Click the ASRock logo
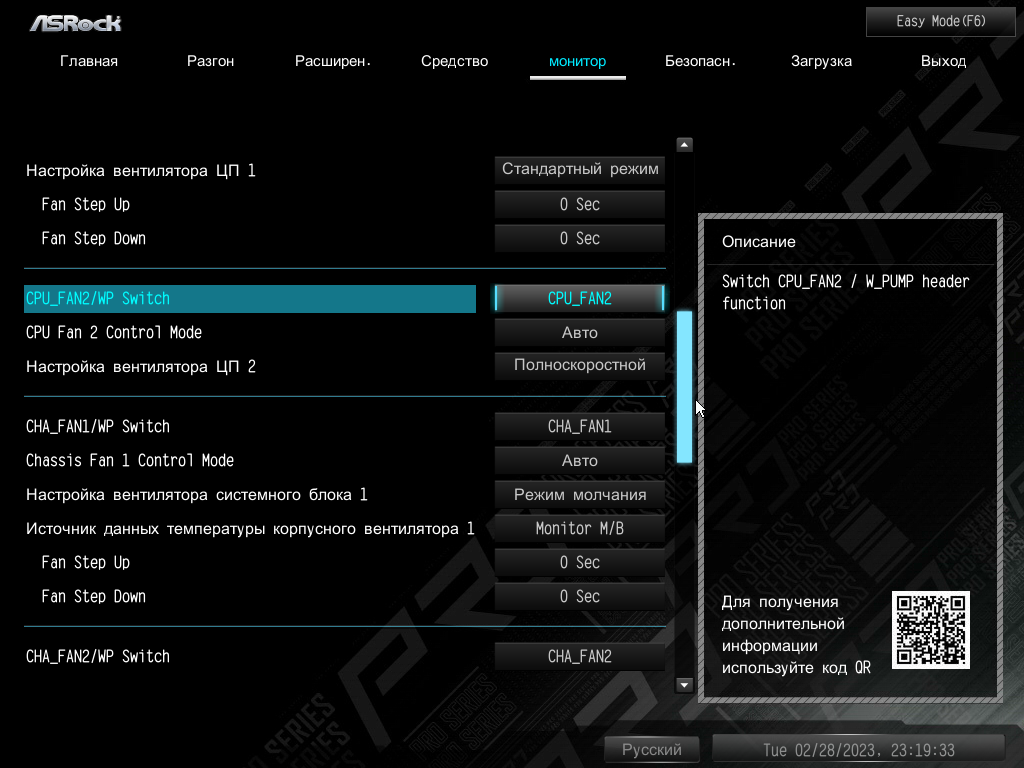This screenshot has width=1024, height=768. 75,24
